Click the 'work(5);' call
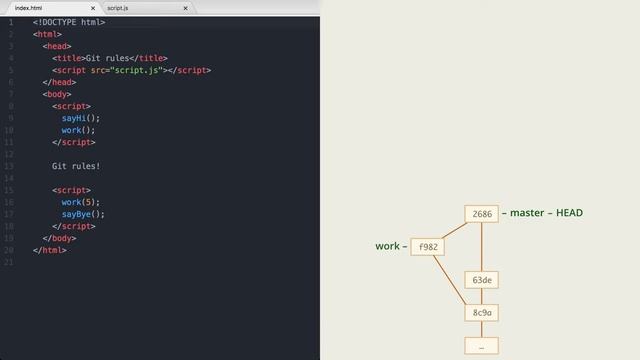Screen dimensions: 640x360 coord(81,202)
